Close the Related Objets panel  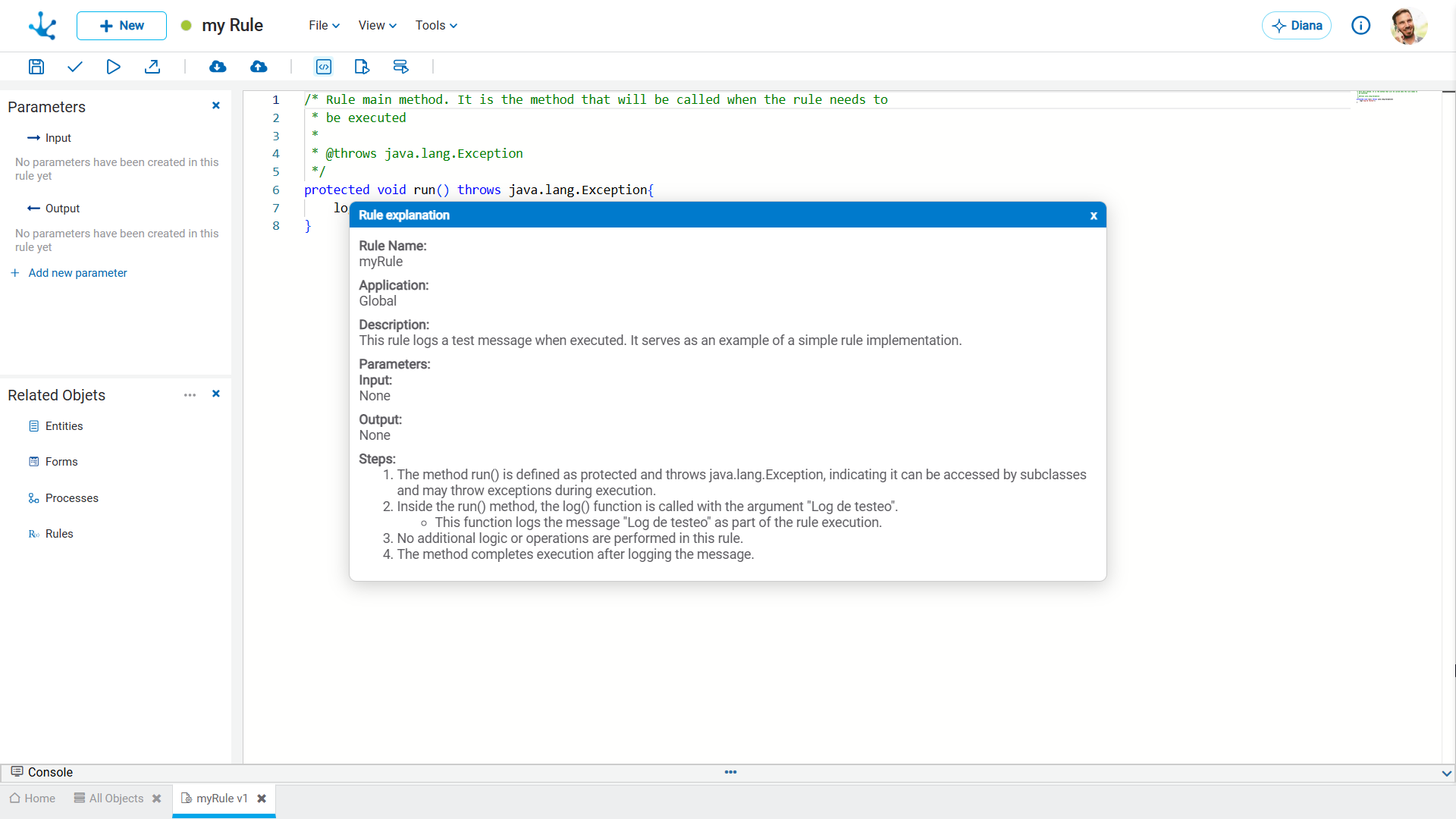click(216, 394)
